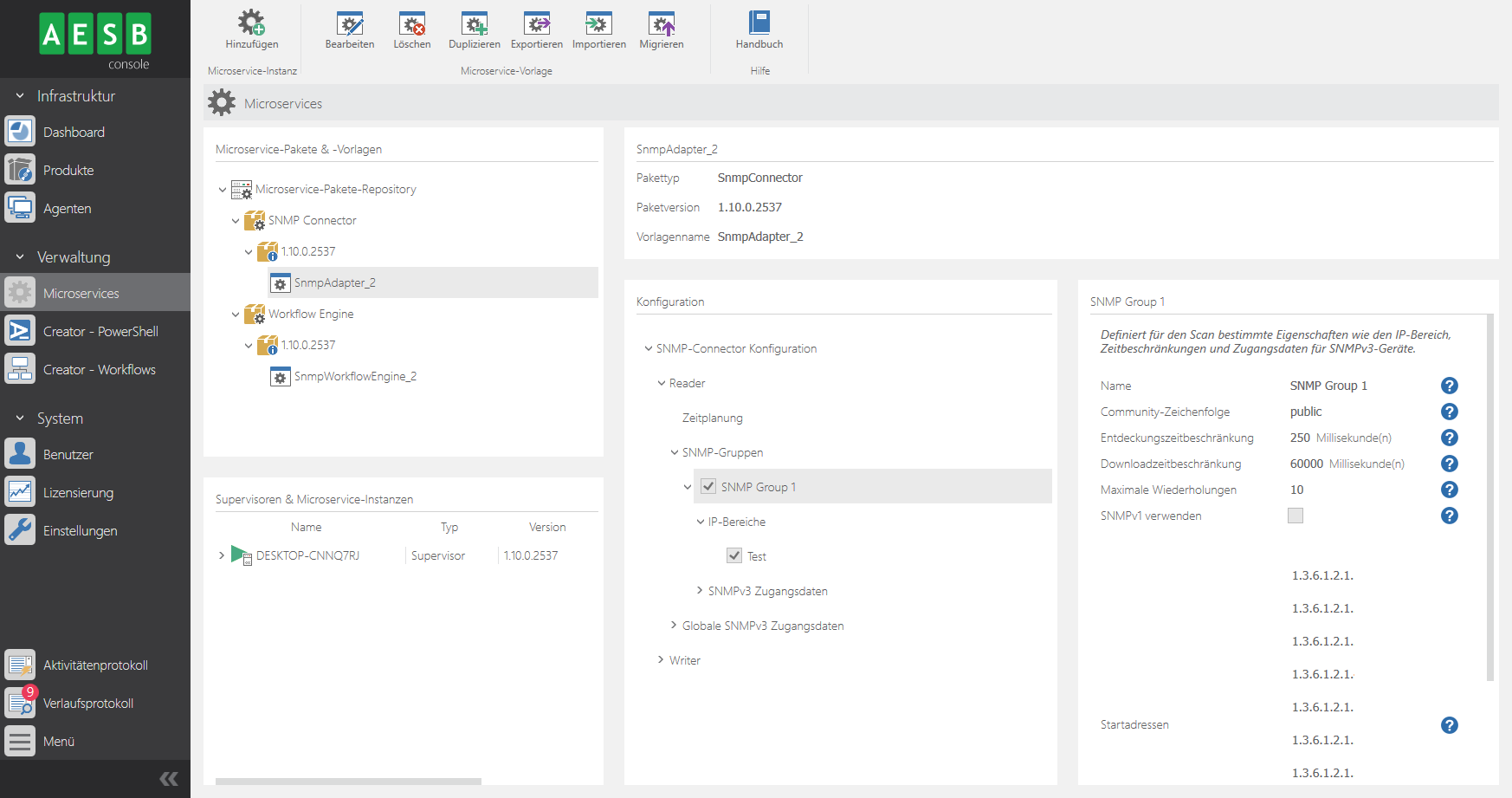Expand the Writer configuration node
Image resolution: width=1512 pixels, height=798 pixels.
pyautogui.click(x=661, y=660)
